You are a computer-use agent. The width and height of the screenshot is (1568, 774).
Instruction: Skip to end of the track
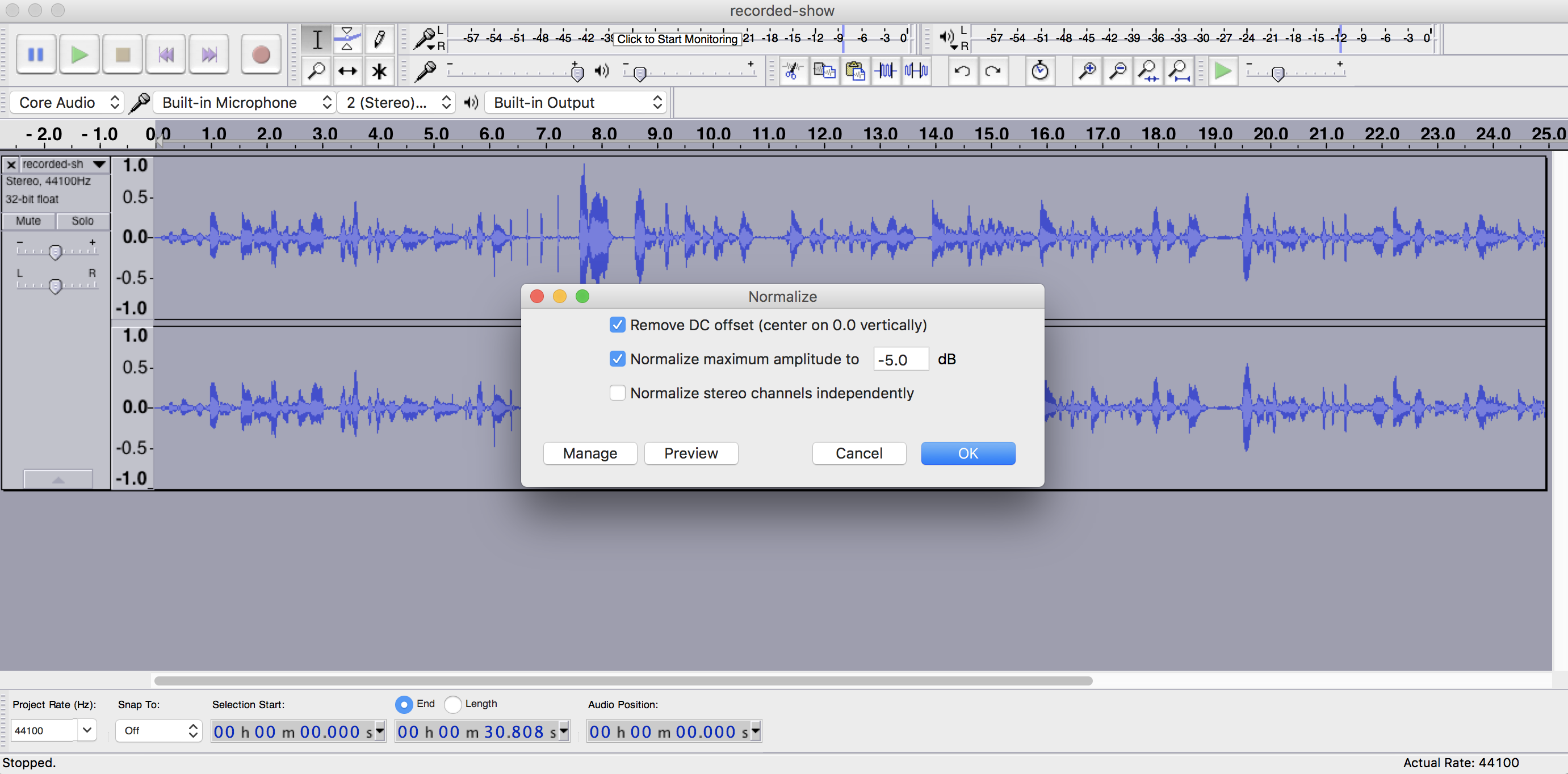(x=209, y=55)
